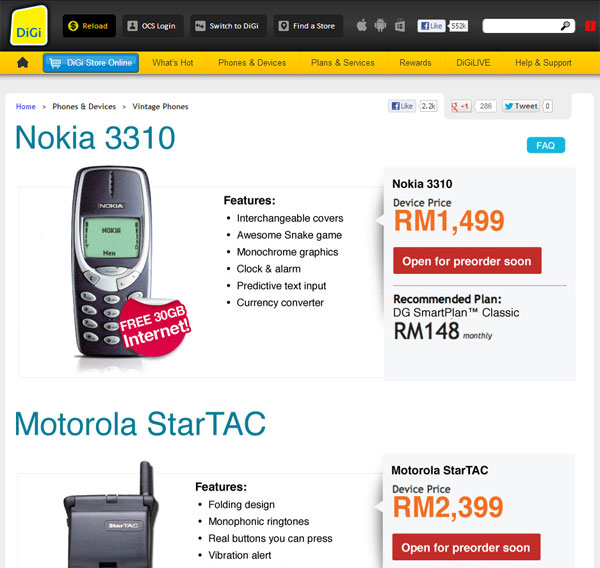600x568 pixels.
Task: Click the Android platform icon
Action: tap(380, 26)
